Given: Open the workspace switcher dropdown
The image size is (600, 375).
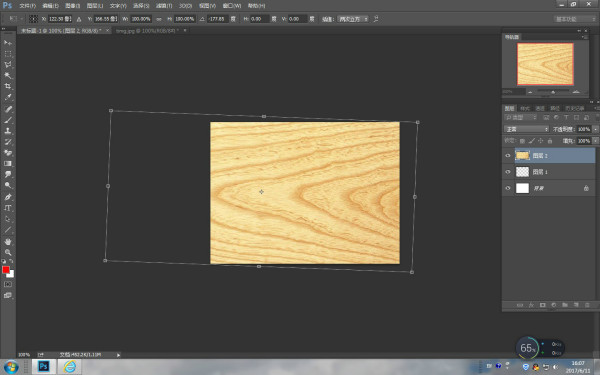Looking at the screenshot, I should point(575,19).
